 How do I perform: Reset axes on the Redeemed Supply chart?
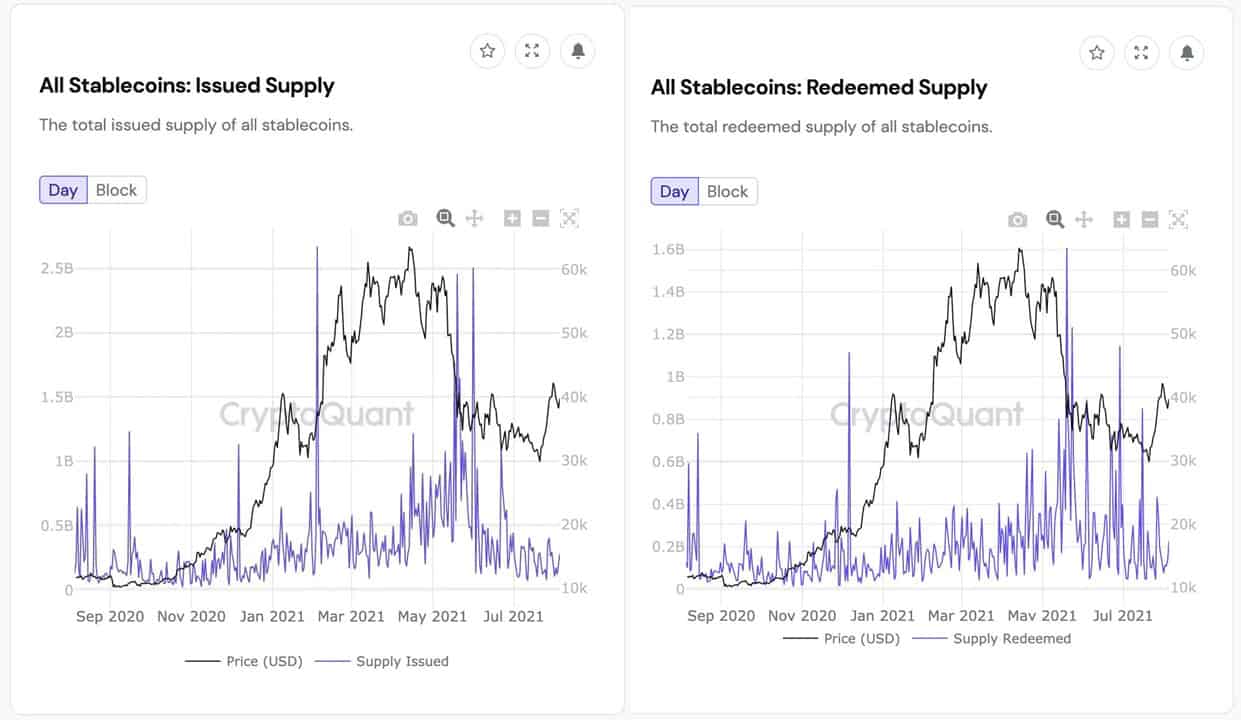(1178, 219)
